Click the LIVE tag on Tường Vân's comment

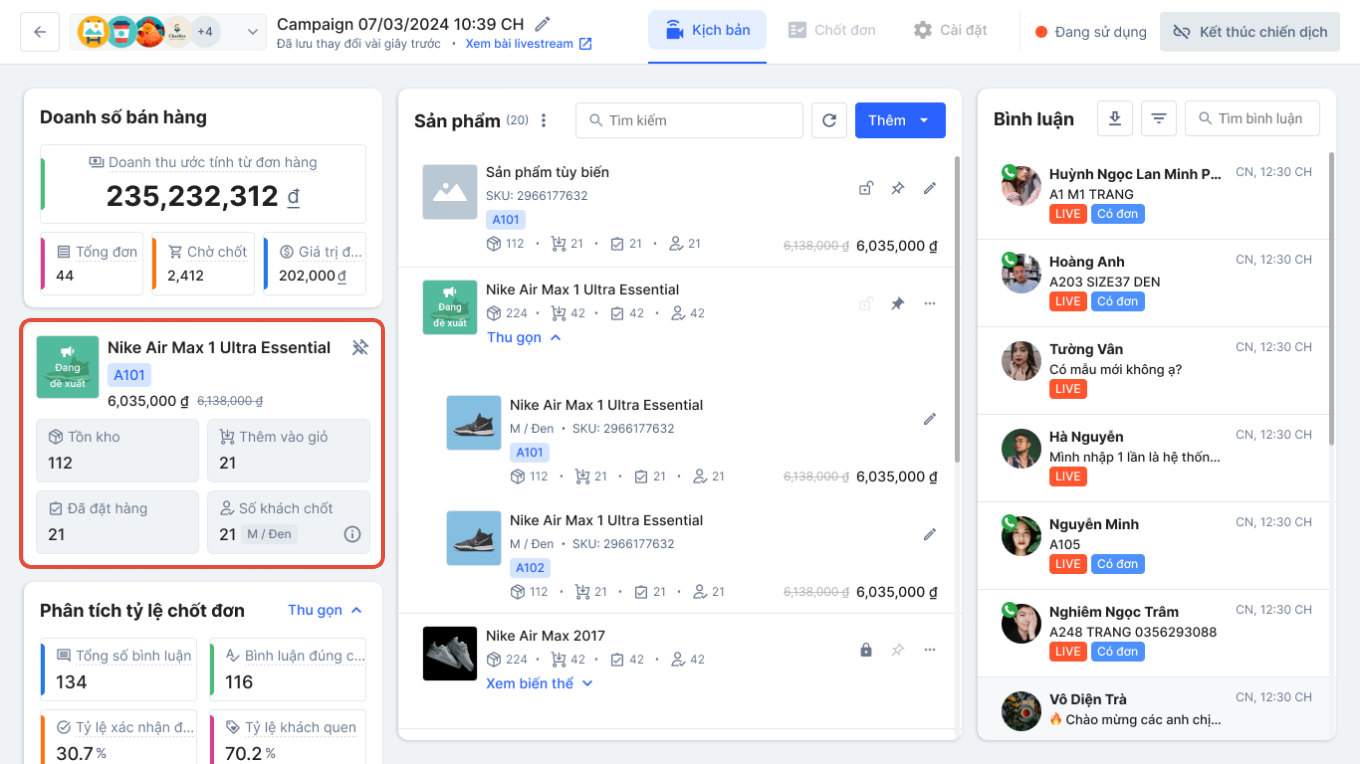[x=1068, y=389]
